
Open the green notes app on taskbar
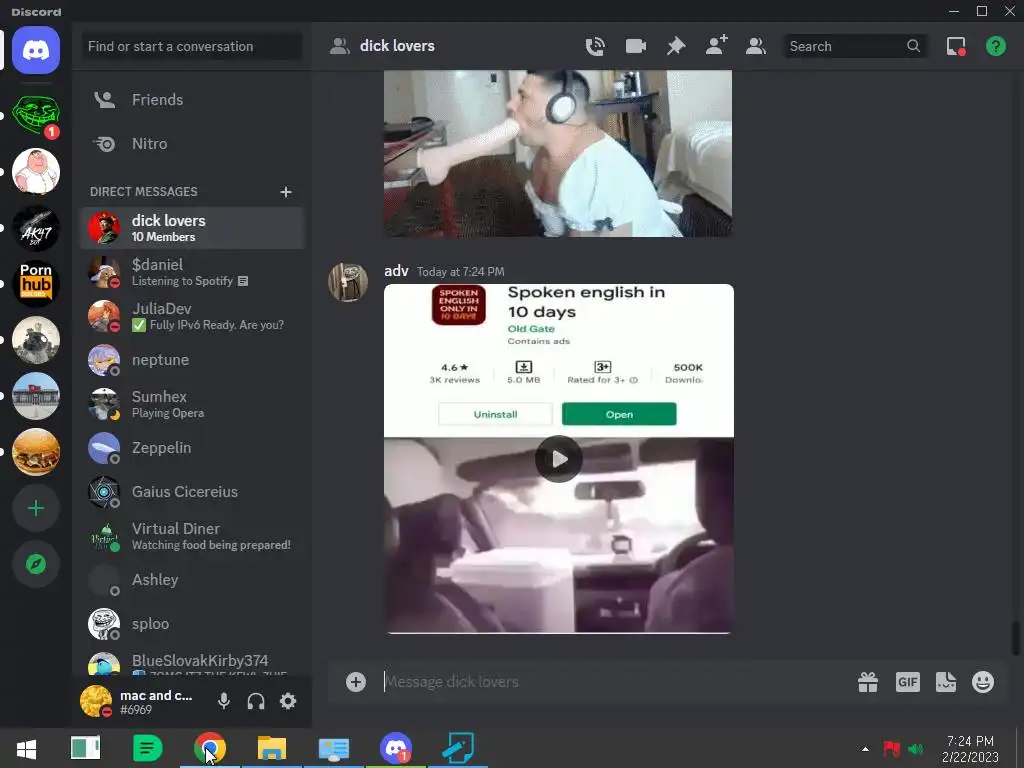148,748
